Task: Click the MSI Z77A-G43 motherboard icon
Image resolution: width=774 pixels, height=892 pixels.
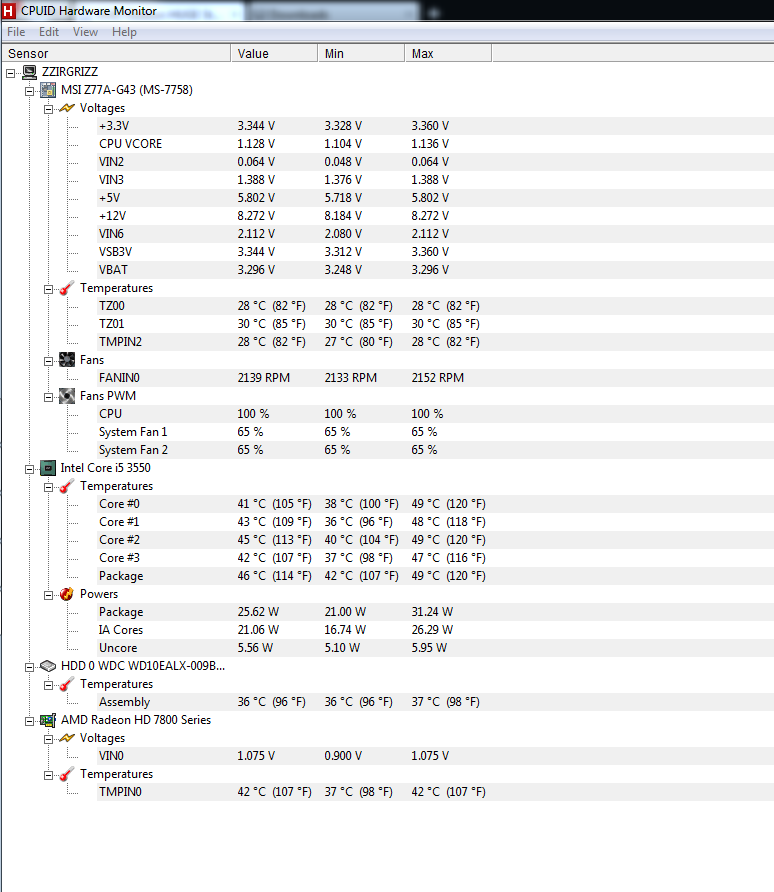Action: [x=48, y=90]
